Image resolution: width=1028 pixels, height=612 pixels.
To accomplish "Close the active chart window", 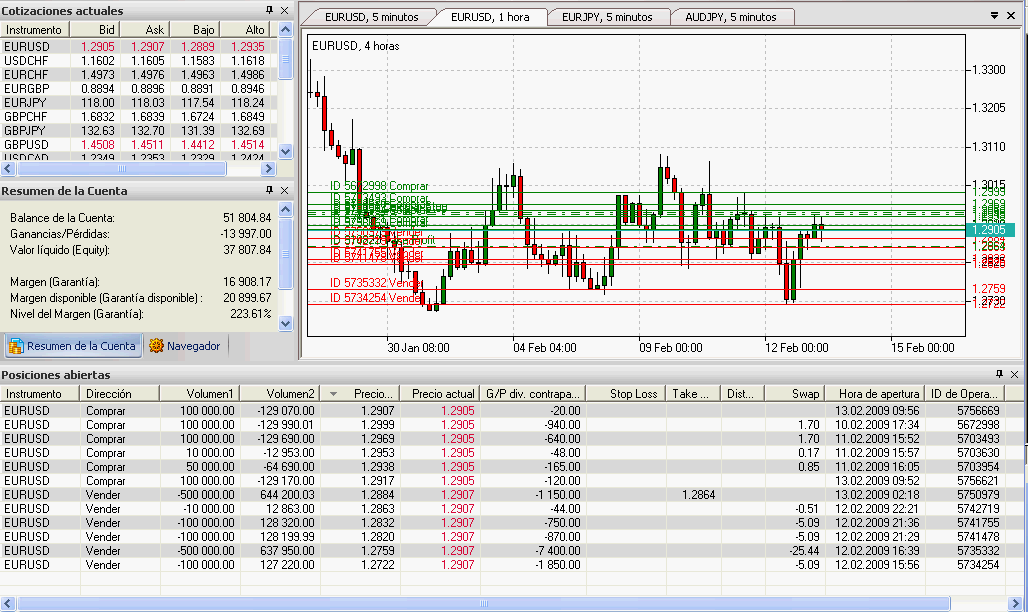I will tap(1012, 16).
